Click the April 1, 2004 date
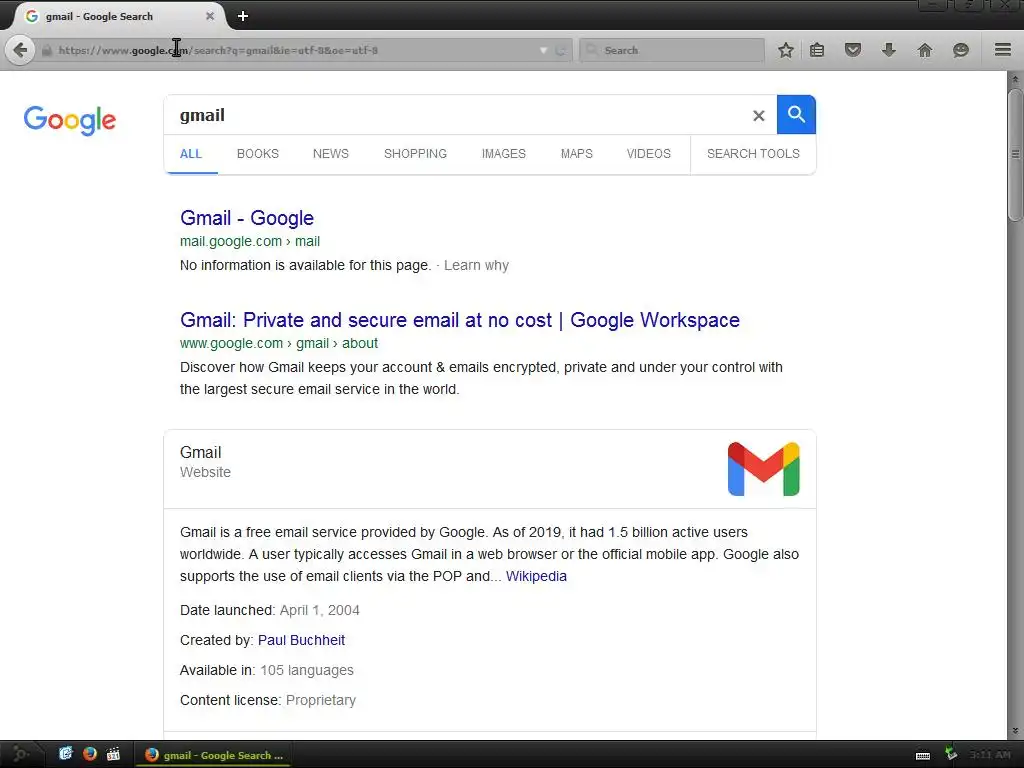This screenshot has width=1024, height=768. [x=319, y=610]
